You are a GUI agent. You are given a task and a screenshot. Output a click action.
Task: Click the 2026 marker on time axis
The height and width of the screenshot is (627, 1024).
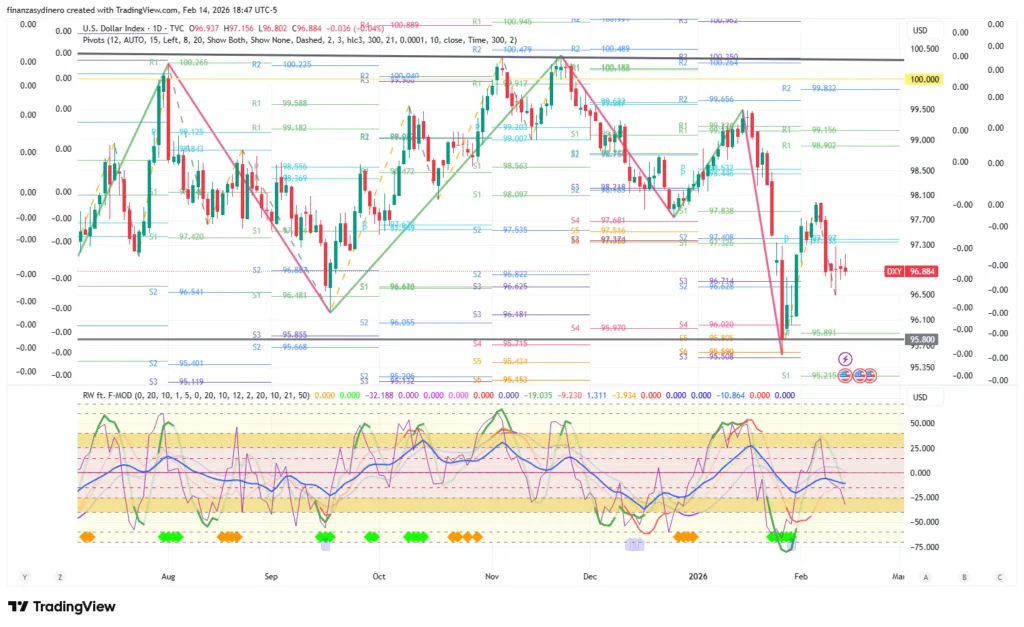coord(698,577)
